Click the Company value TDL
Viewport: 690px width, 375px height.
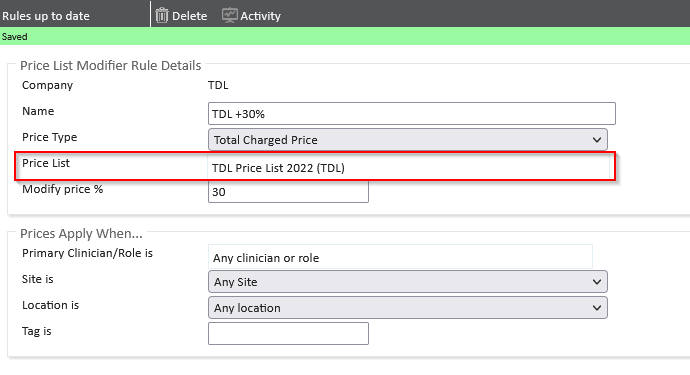click(x=218, y=85)
